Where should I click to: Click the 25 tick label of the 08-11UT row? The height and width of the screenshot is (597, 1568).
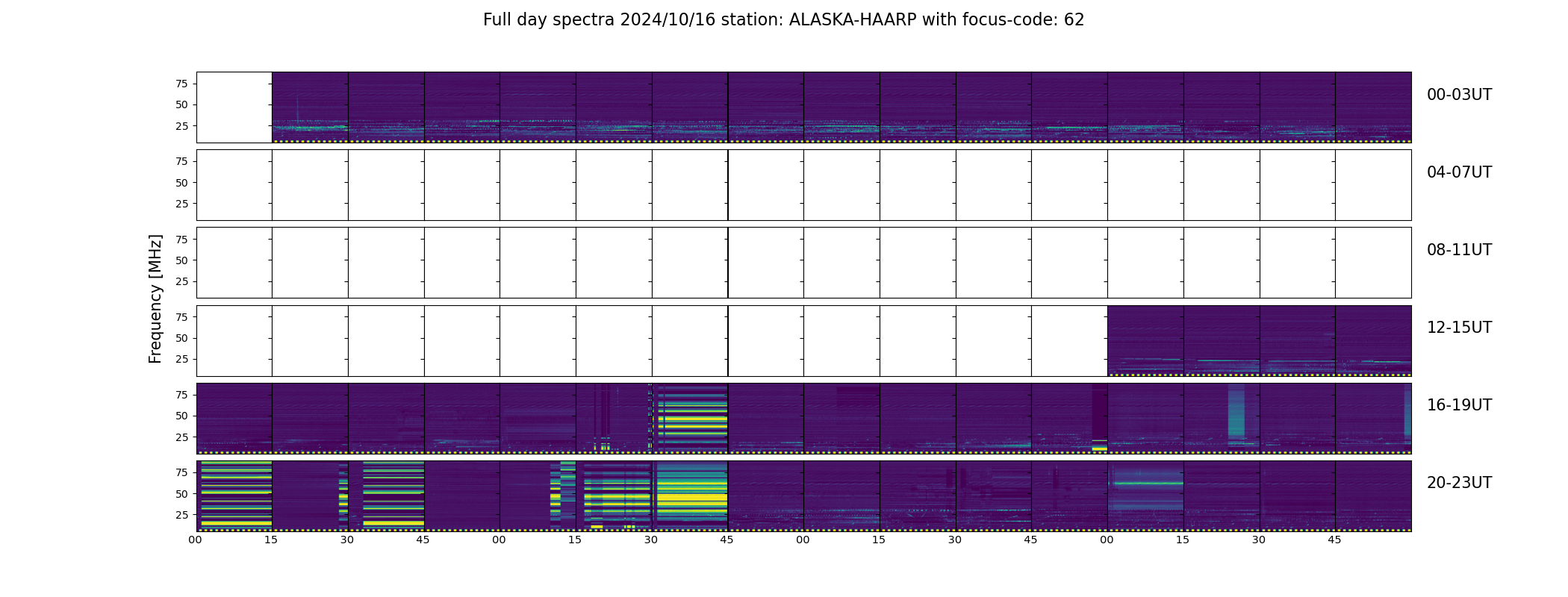(x=181, y=281)
